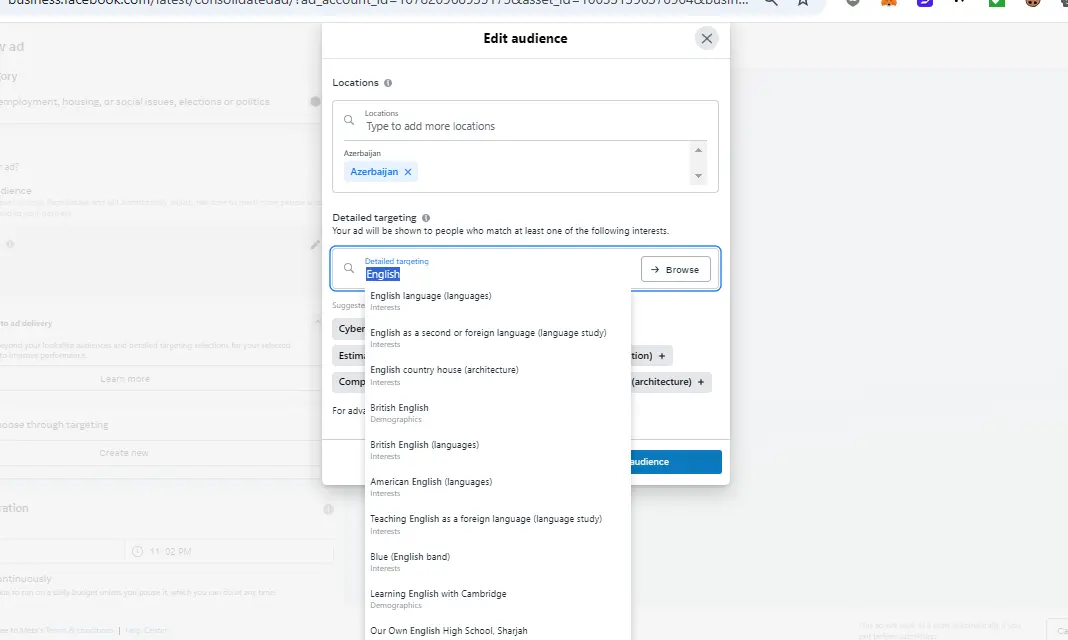Open the Browse detailed targeting button
This screenshot has width=1068, height=640.
tap(676, 270)
